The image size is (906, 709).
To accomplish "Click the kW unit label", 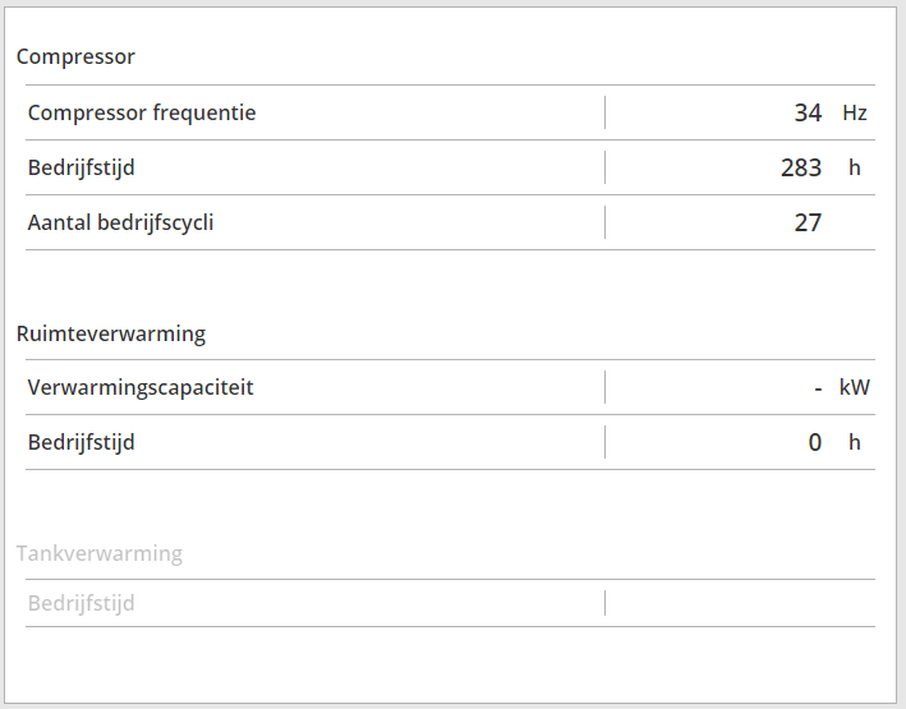I will tap(855, 387).
